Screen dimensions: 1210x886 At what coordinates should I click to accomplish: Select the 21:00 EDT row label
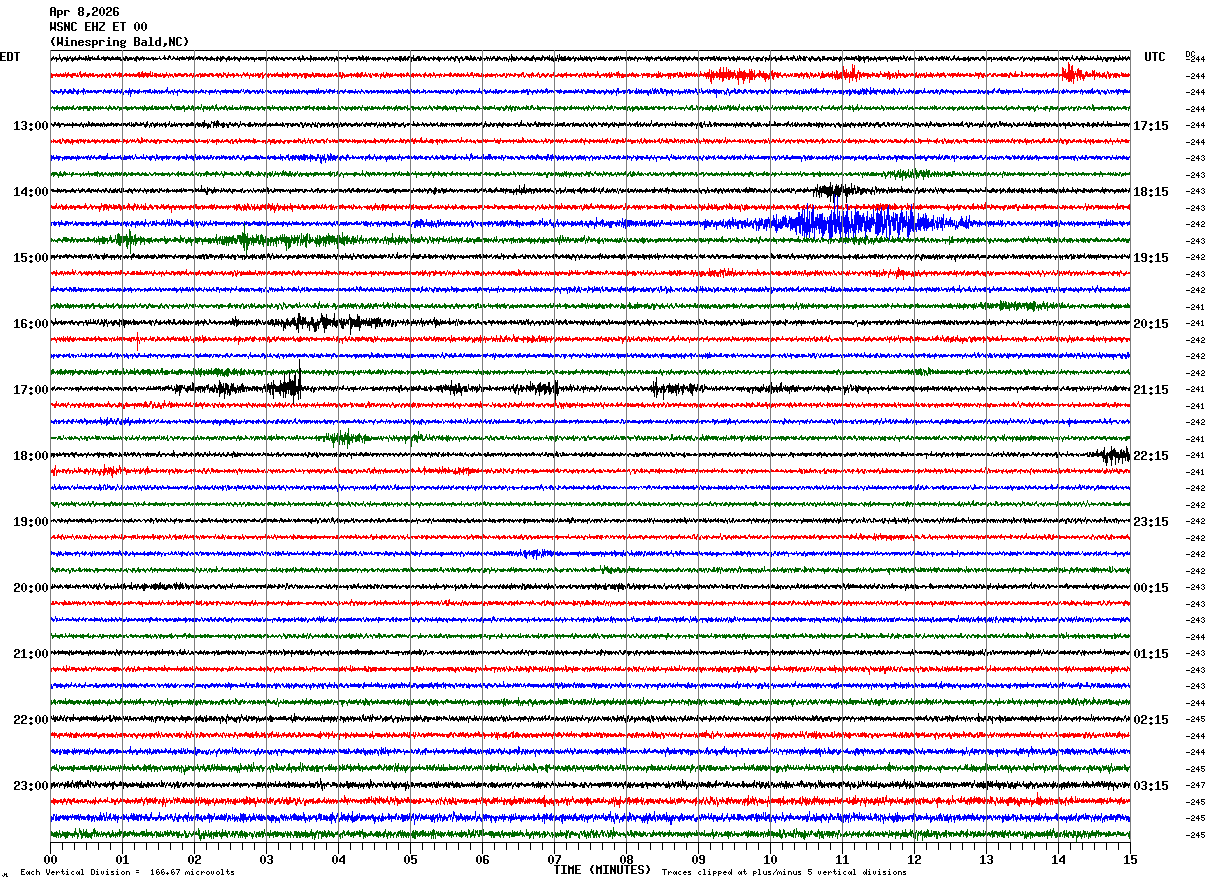[30, 654]
